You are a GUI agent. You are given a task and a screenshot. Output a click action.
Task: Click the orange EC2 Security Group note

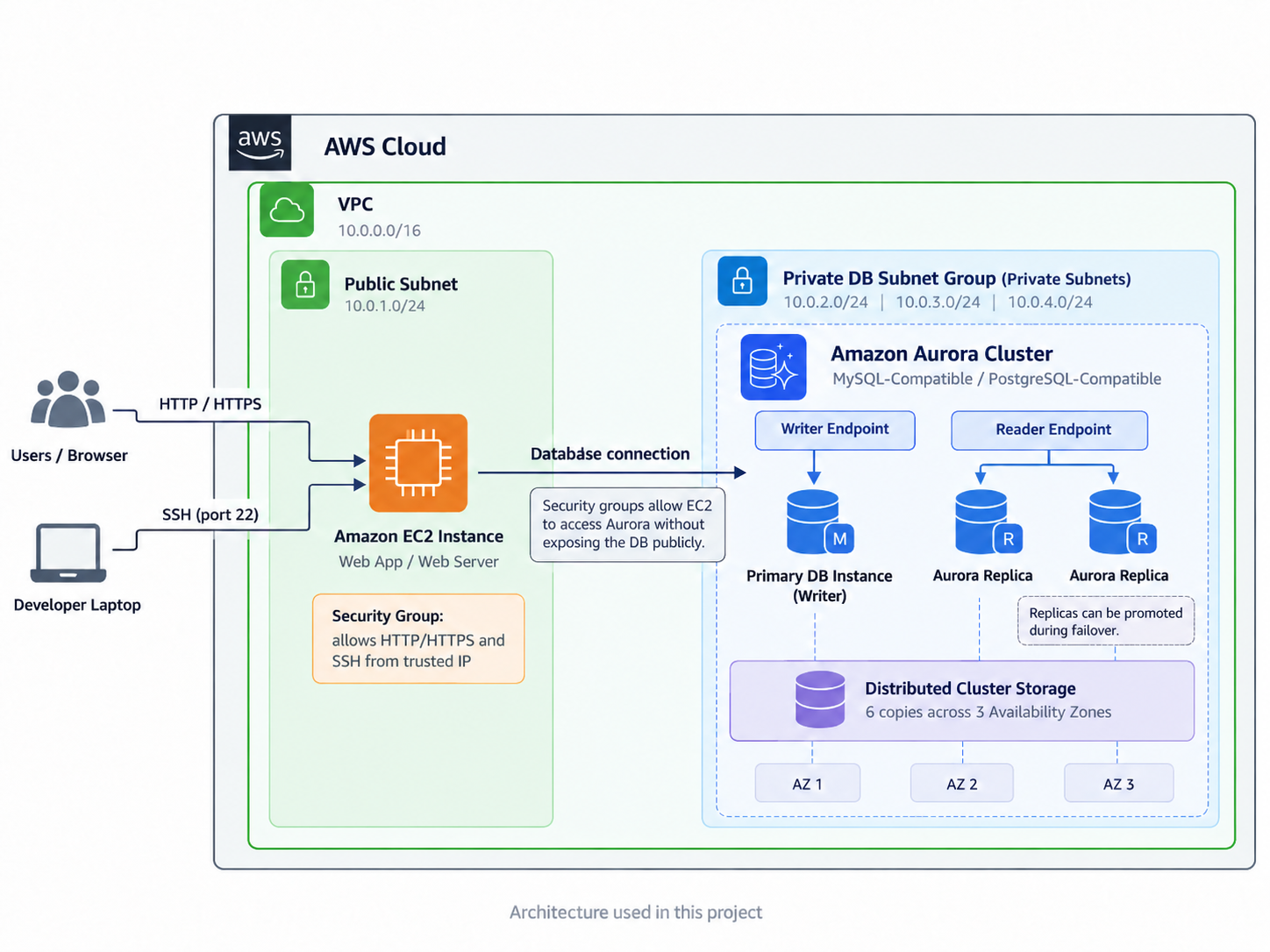point(418,639)
